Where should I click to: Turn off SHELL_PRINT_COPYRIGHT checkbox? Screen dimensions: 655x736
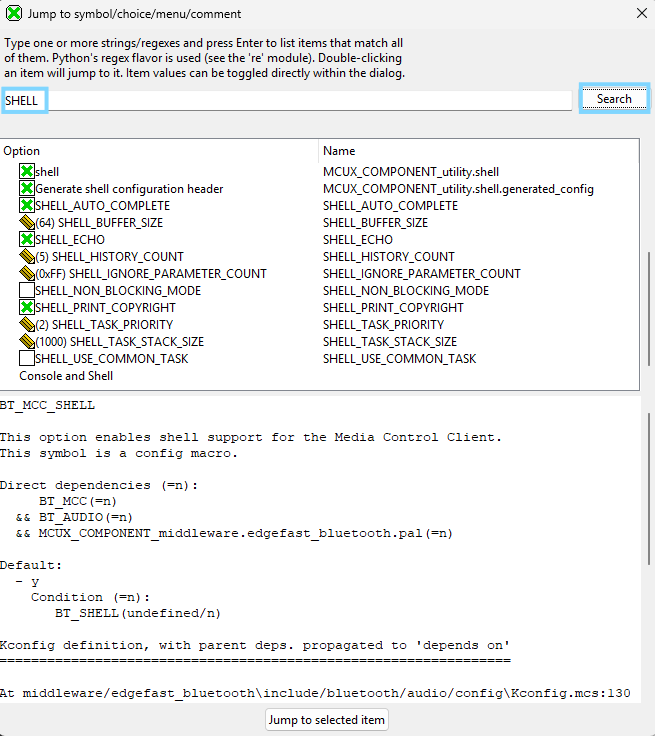point(27,308)
